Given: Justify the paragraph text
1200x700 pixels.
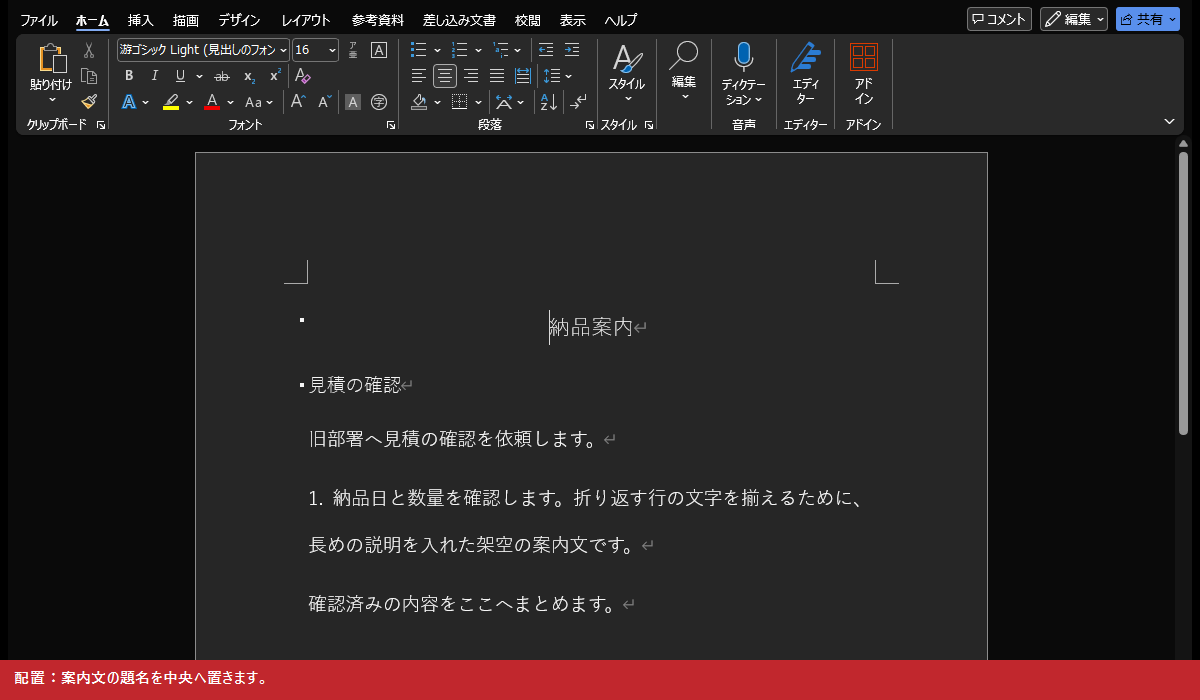Looking at the screenshot, I should coord(497,76).
